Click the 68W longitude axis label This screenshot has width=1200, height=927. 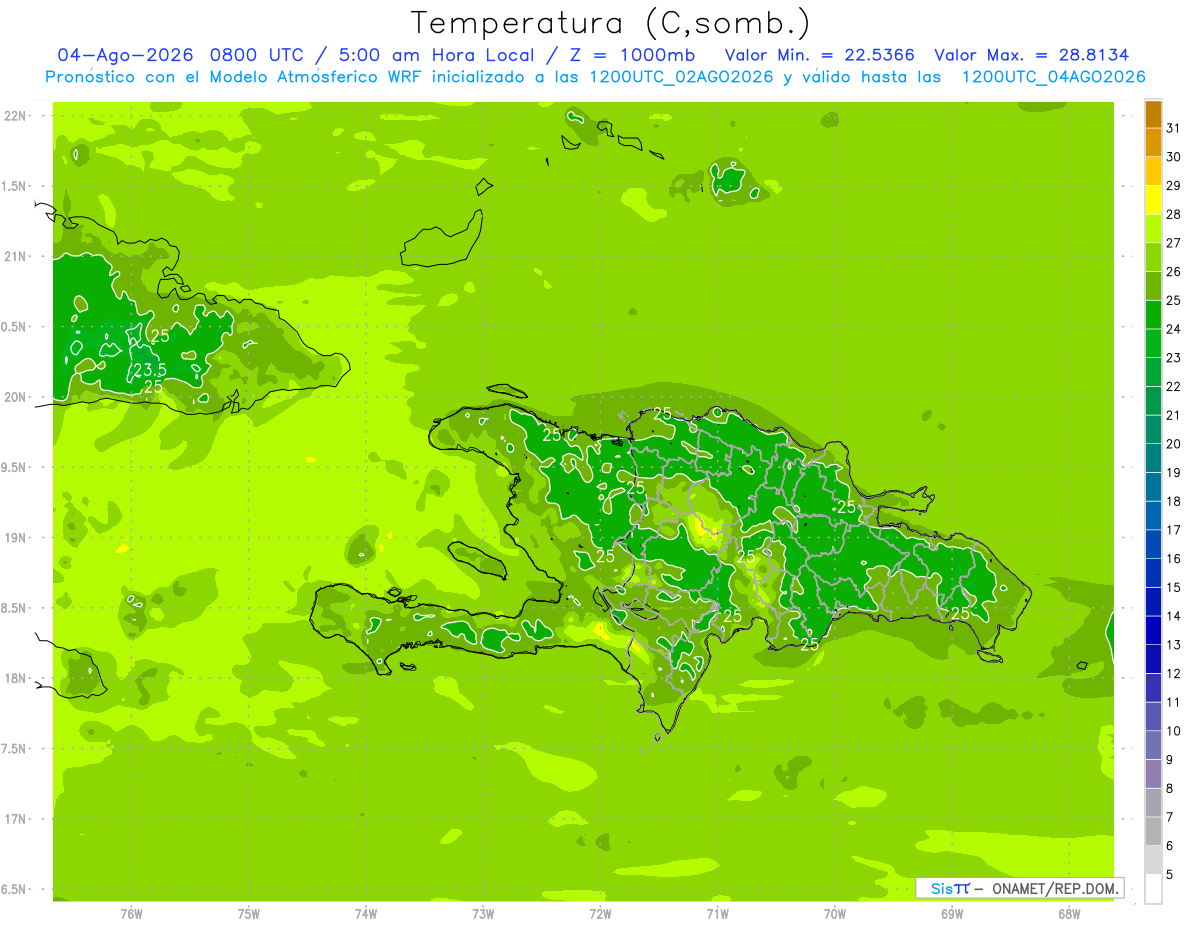(1069, 912)
